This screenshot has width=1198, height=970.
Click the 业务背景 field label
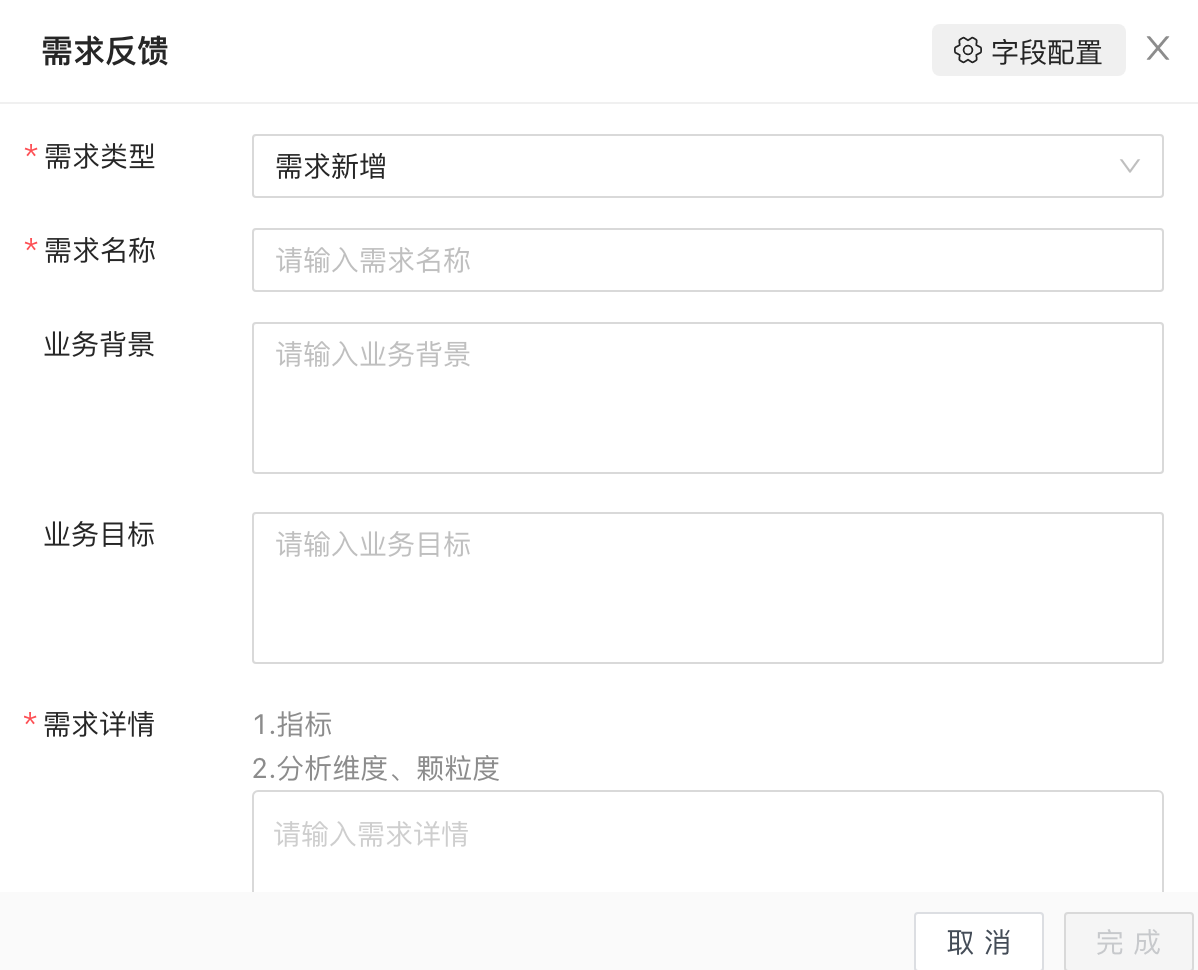(x=99, y=345)
